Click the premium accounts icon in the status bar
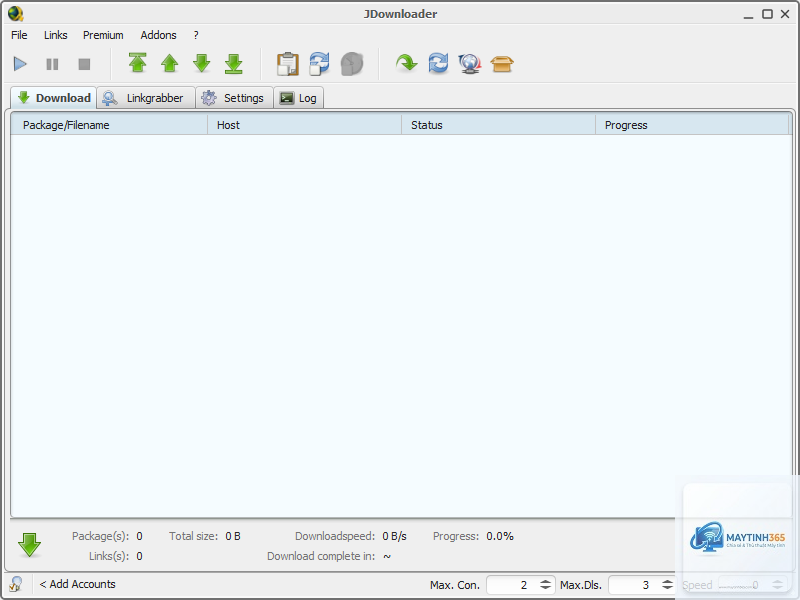The image size is (800, 600). click(16, 584)
